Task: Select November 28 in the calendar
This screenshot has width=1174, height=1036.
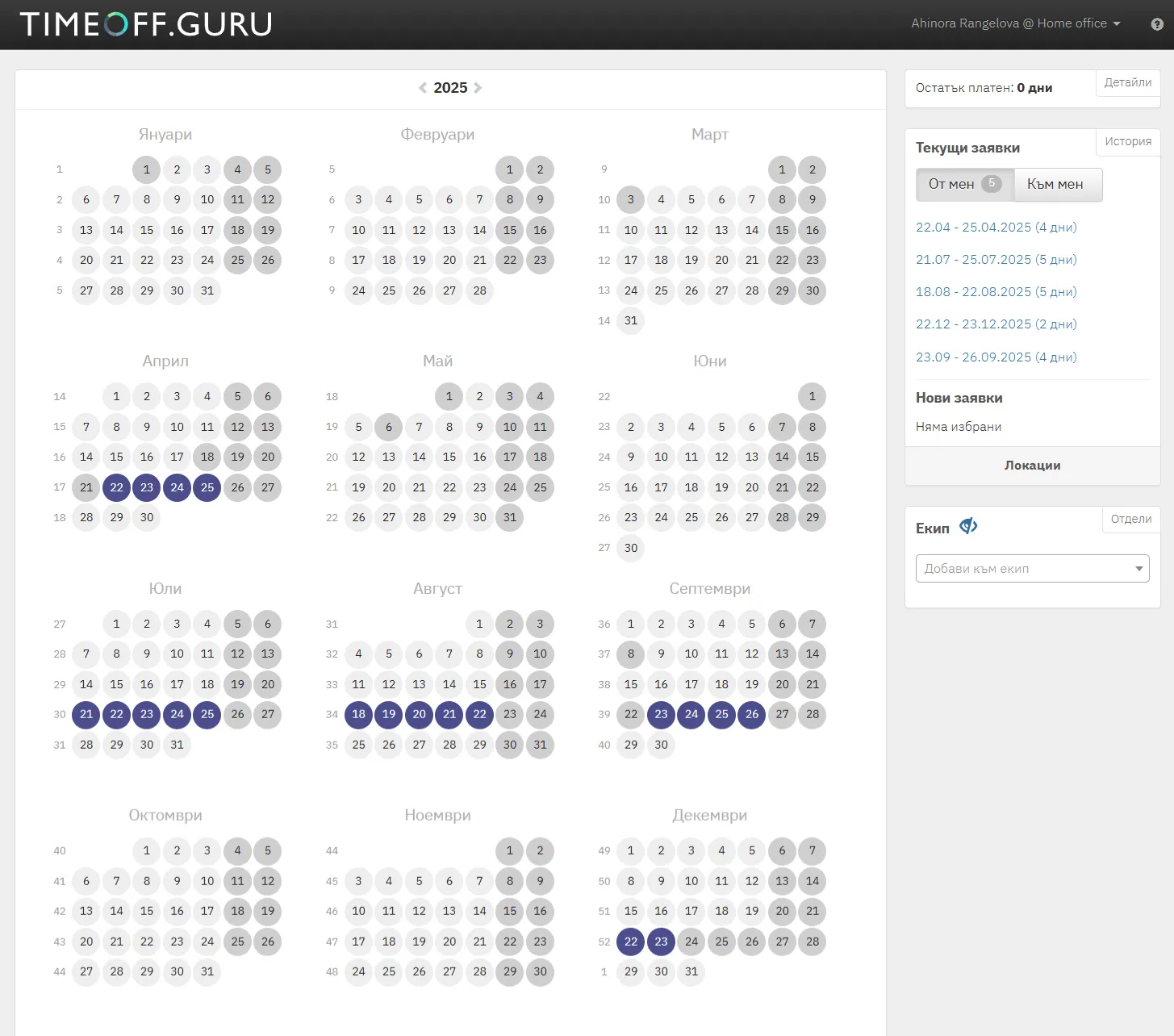Action: pyautogui.click(x=480, y=971)
